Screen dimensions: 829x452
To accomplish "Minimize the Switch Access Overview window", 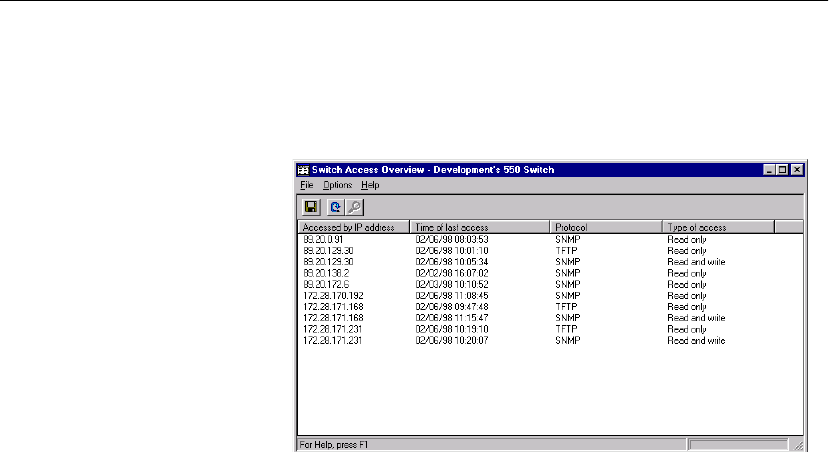I will click(770, 170).
